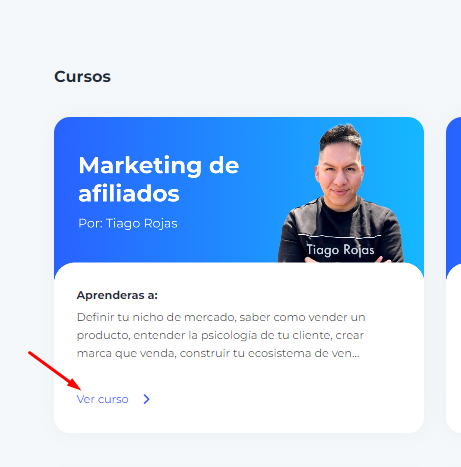Click the word "Marketing" in the banner
Viewport: 461px width, 467px height.
[140, 166]
